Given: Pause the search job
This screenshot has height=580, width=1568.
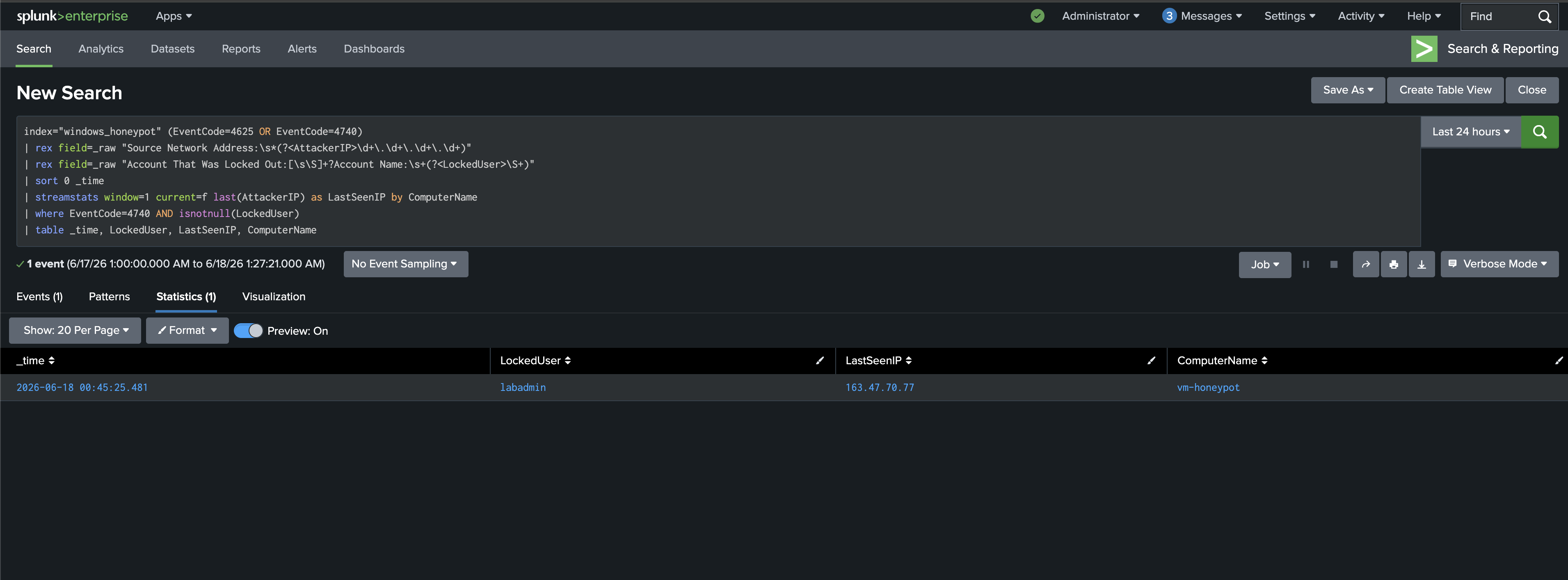Looking at the screenshot, I should [x=1306, y=264].
